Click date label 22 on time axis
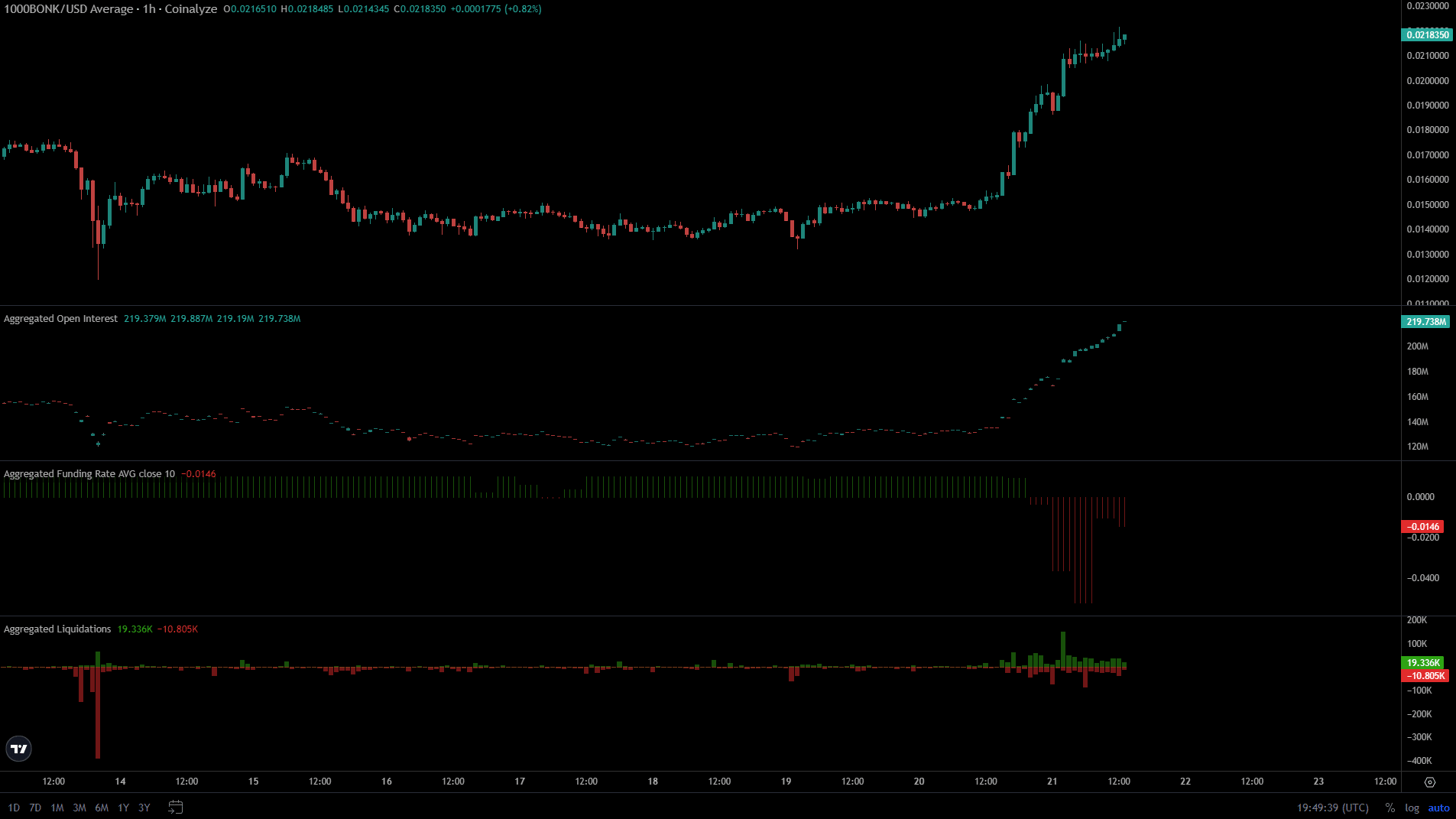 (1185, 782)
